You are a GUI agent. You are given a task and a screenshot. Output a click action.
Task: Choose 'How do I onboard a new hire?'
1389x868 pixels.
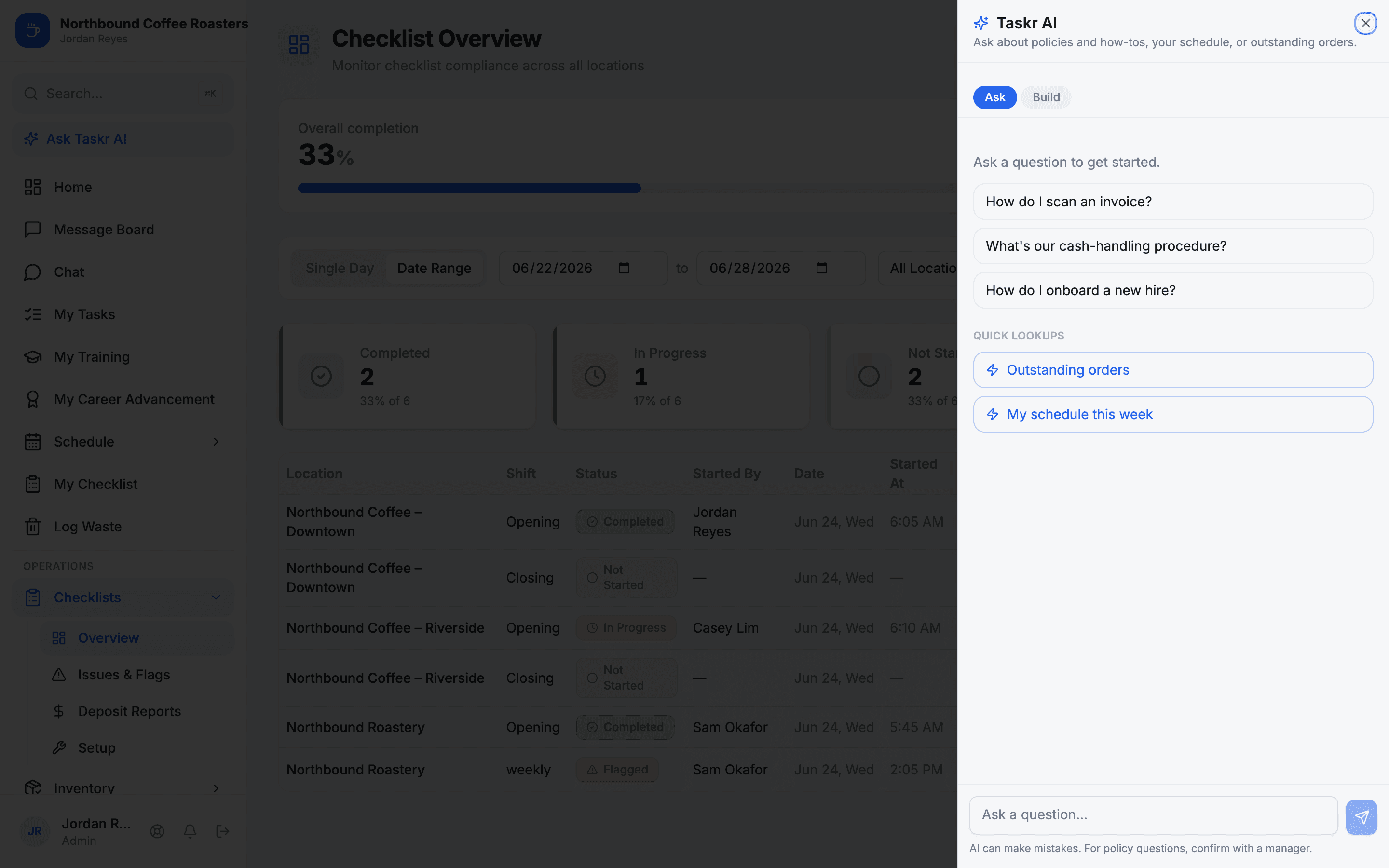tap(1172, 290)
